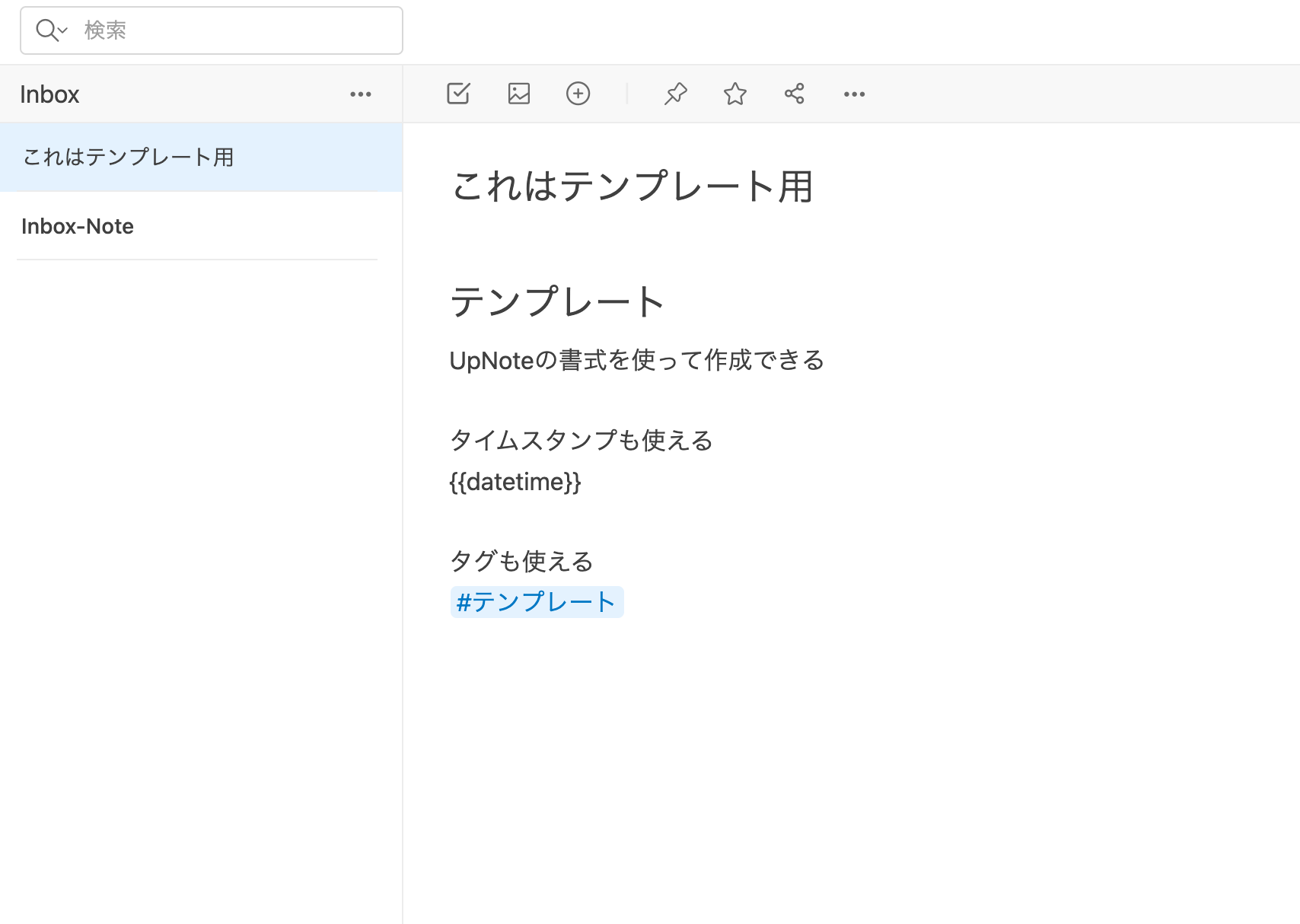Toggle the note's favorite star off
1300x924 pixels.
[734, 93]
